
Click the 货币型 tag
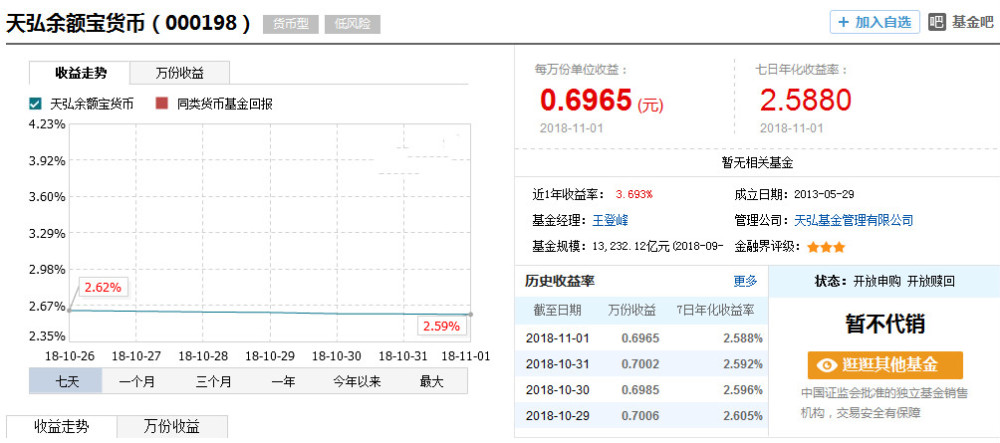point(290,24)
